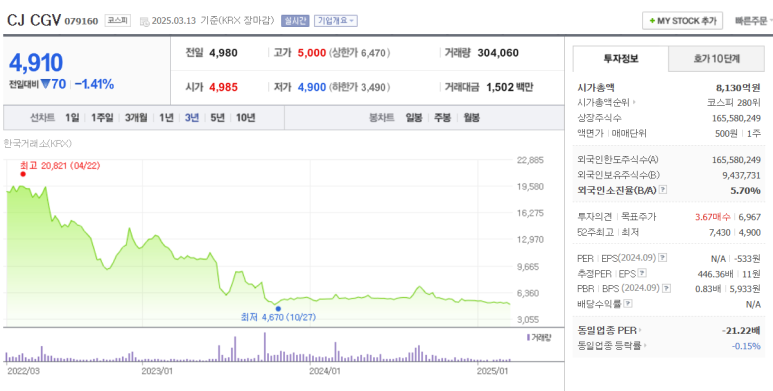The height and width of the screenshot is (391, 773).
Task: Click the -0.15% sector change value
Action: click(x=746, y=346)
